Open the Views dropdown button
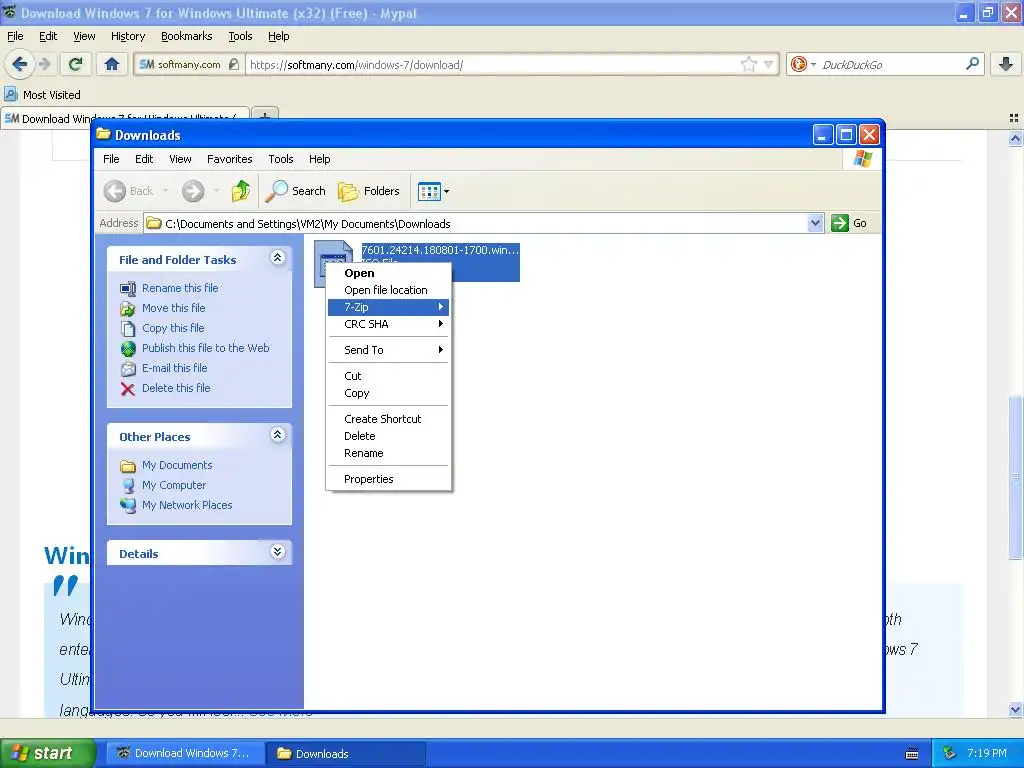Screen dimensions: 1024x768 [434, 191]
